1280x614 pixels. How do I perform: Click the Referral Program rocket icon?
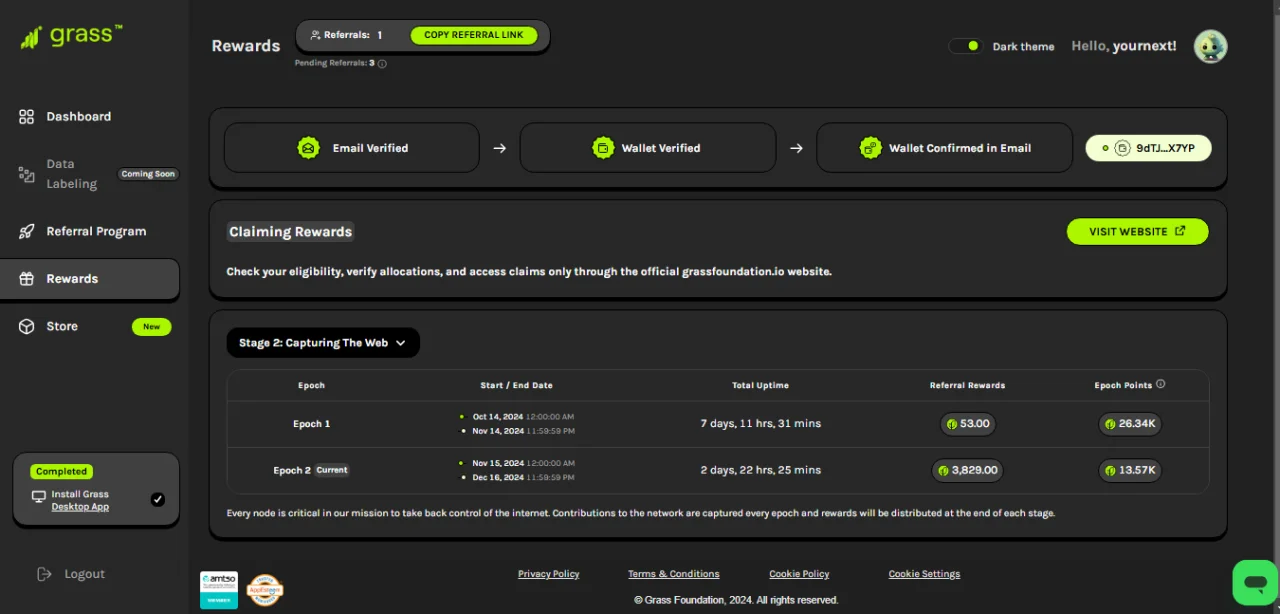pyautogui.click(x=27, y=231)
